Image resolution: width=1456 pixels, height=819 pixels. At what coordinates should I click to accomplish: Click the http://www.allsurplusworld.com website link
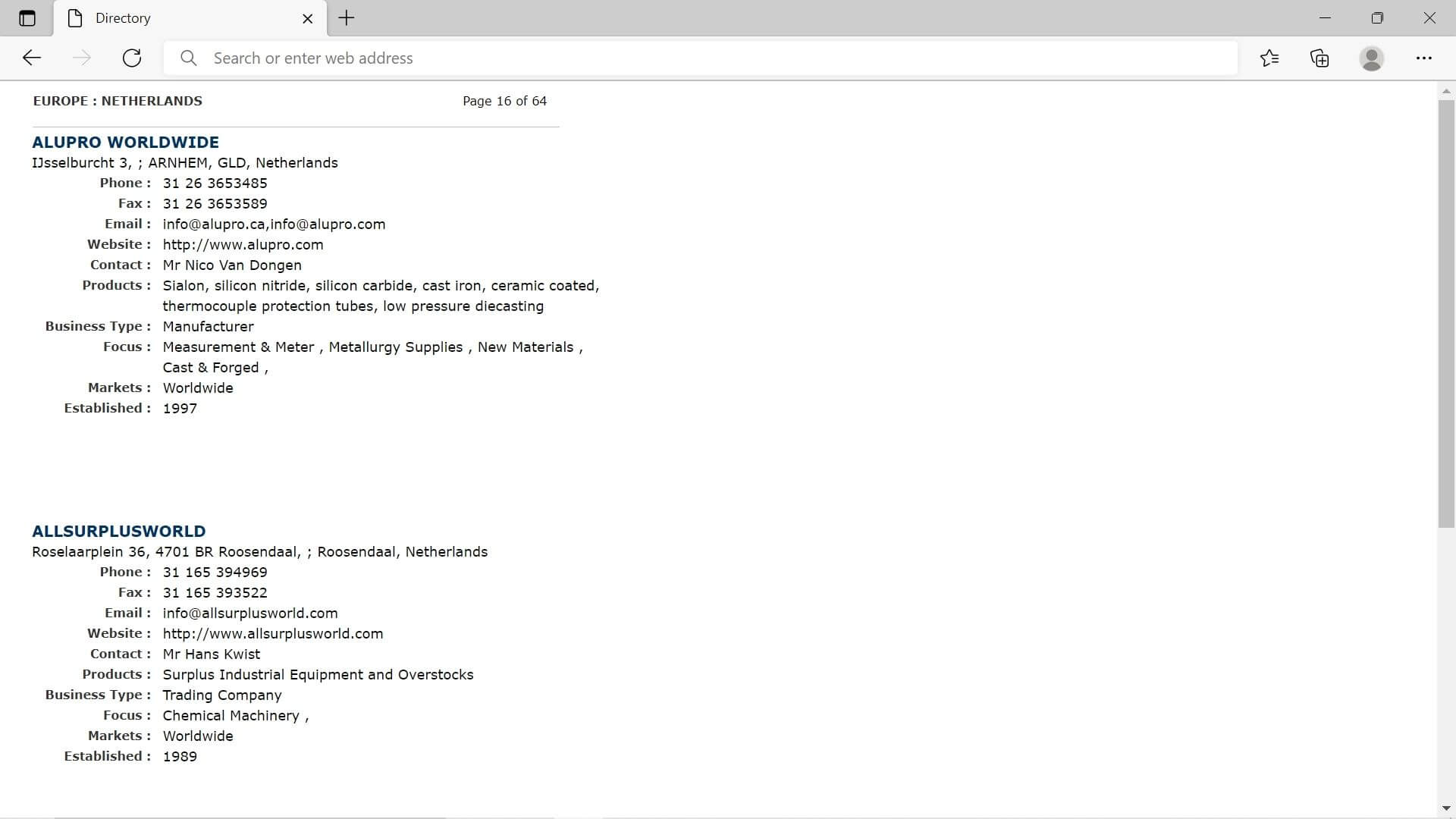(272, 633)
